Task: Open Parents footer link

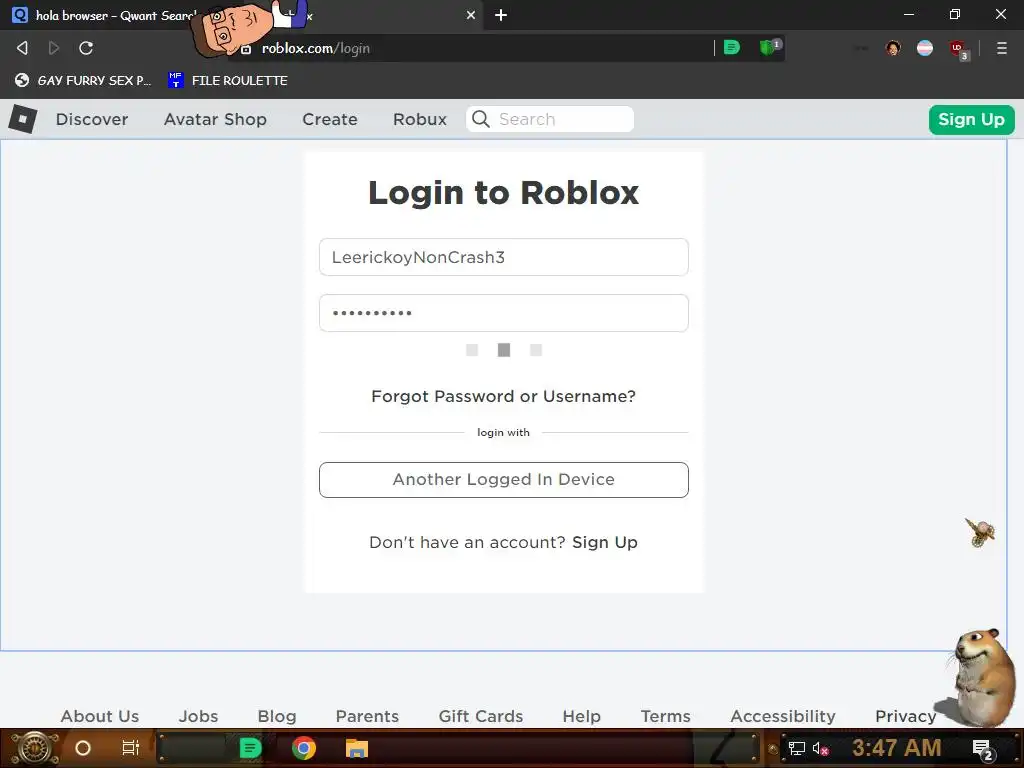Action: pyautogui.click(x=367, y=716)
